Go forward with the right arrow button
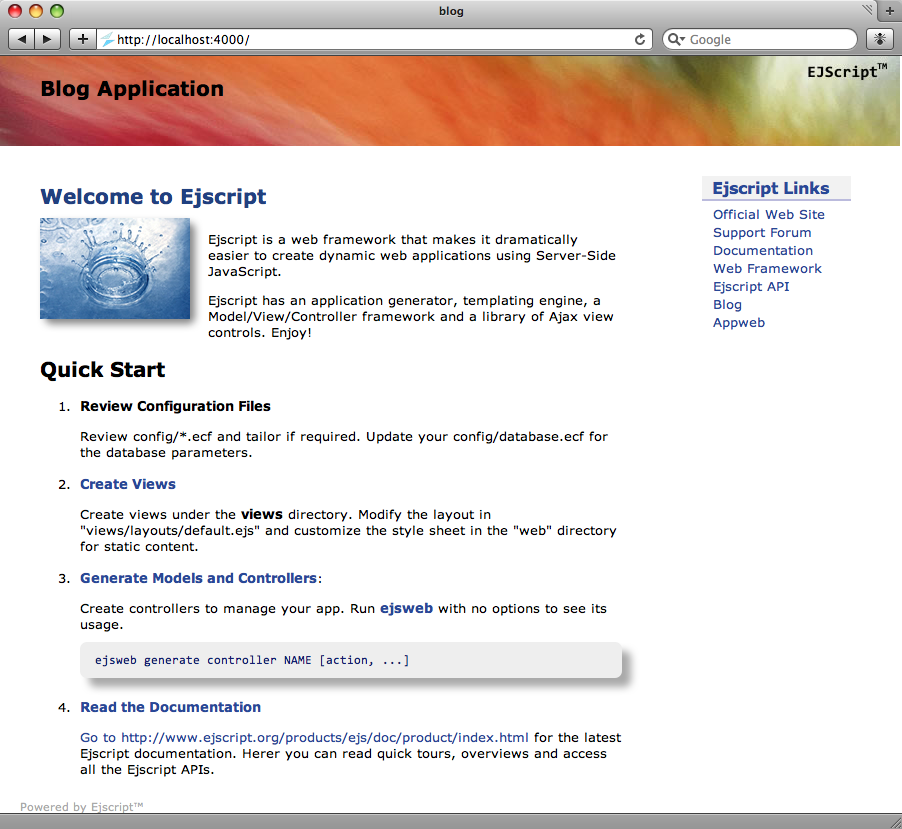 (48, 39)
